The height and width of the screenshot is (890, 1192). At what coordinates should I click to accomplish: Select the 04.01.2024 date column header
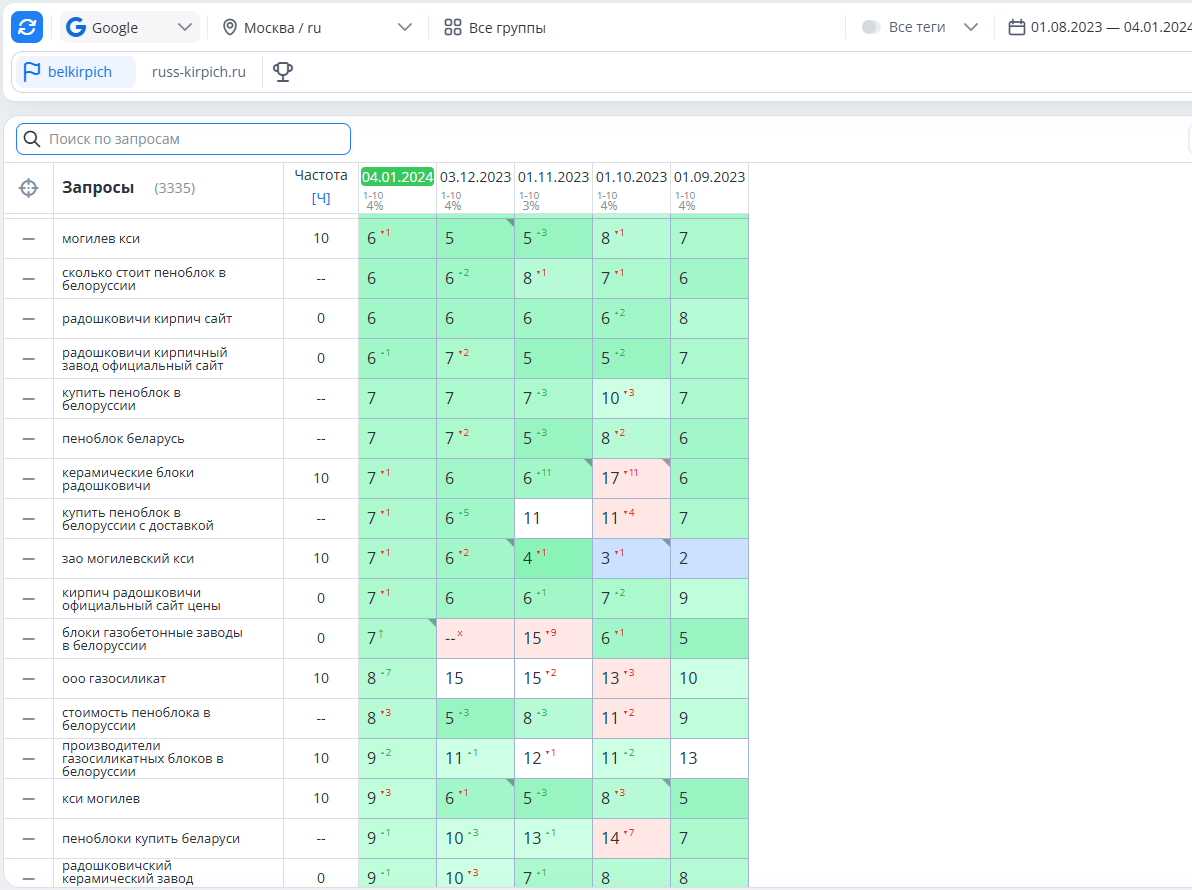click(x=397, y=176)
